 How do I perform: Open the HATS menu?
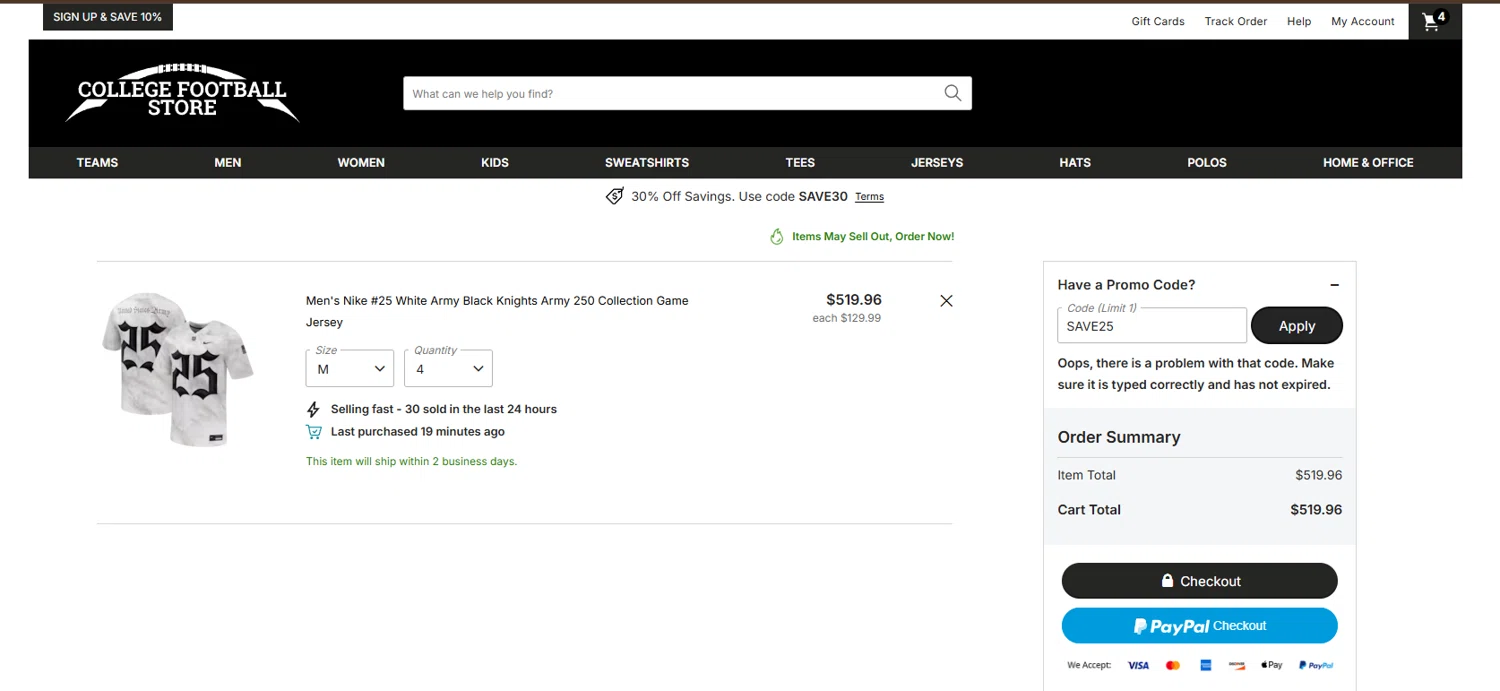pyautogui.click(x=1075, y=162)
